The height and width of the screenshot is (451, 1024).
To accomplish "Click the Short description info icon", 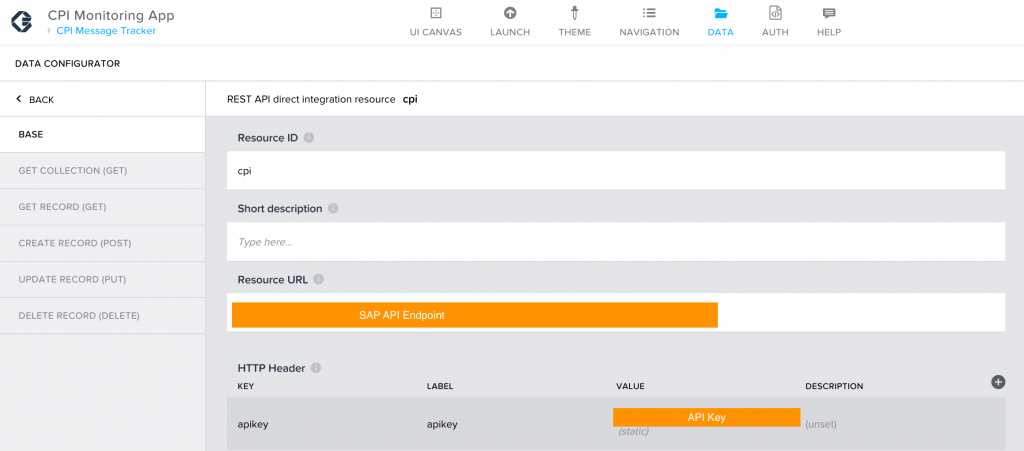I will click(332, 209).
